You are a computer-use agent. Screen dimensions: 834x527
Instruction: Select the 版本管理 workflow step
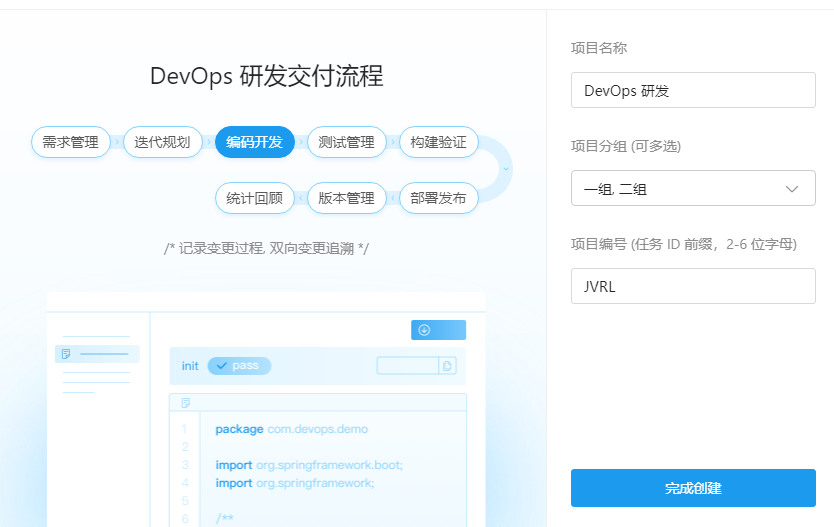click(x=347, y=198)
